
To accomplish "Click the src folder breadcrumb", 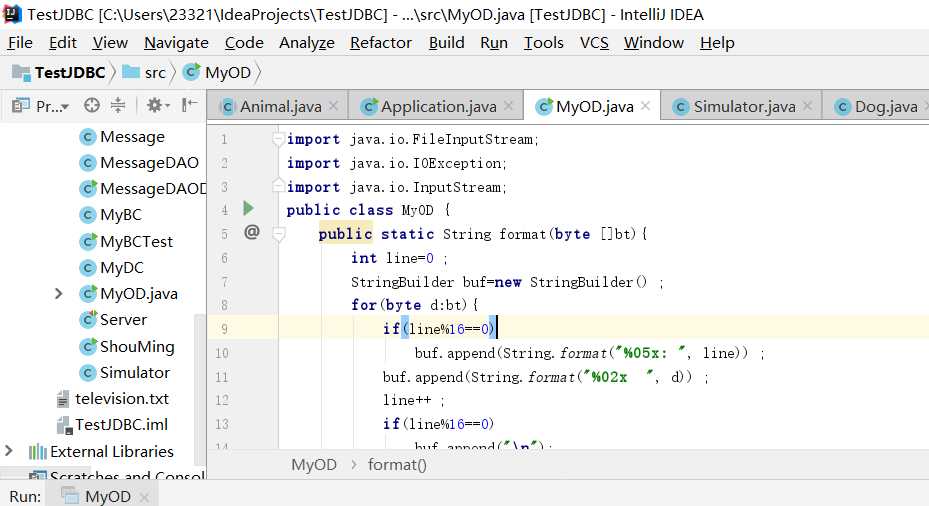I will [x=144, y=73].
